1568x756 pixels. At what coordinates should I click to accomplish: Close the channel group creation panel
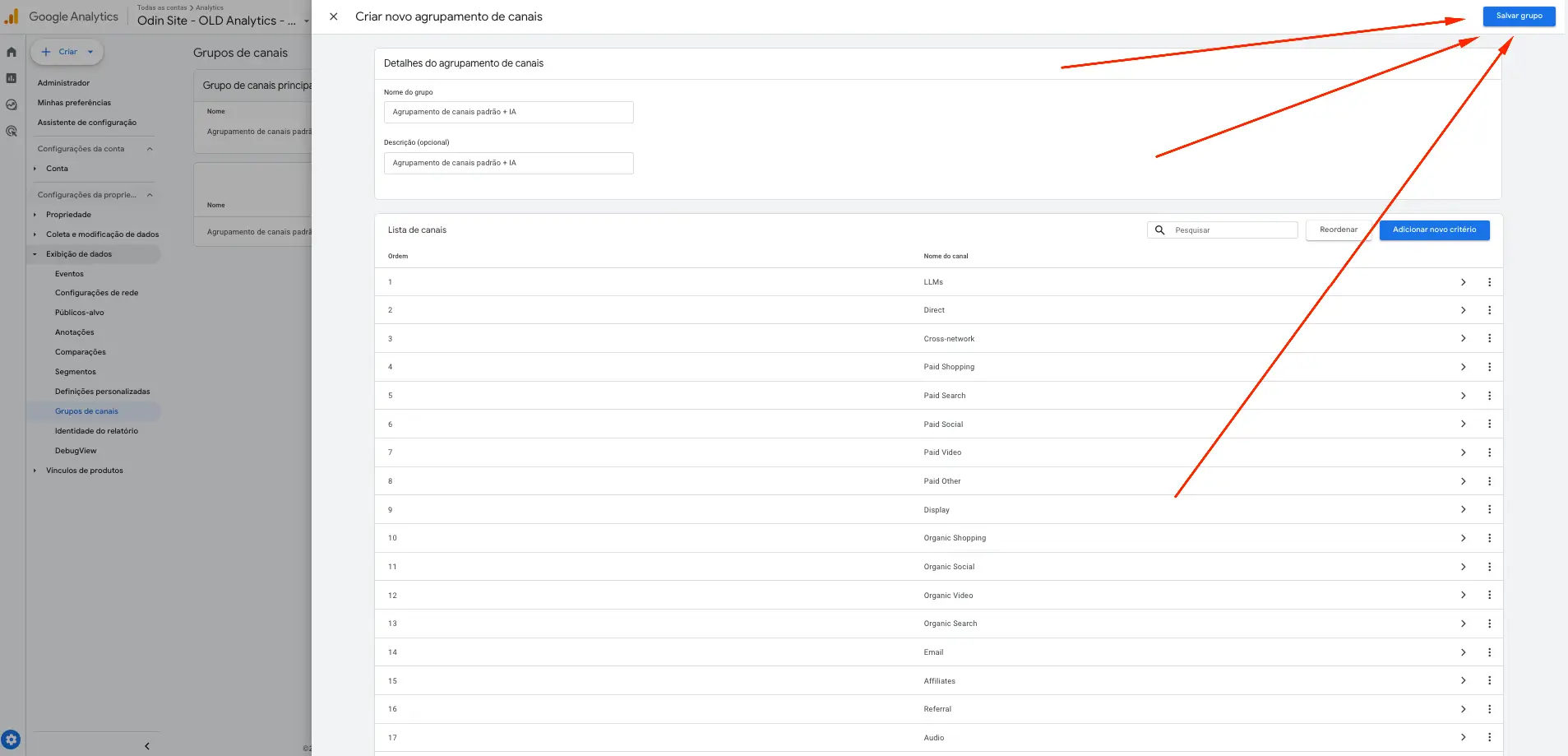pyautogui.click(x=334, y=16)
